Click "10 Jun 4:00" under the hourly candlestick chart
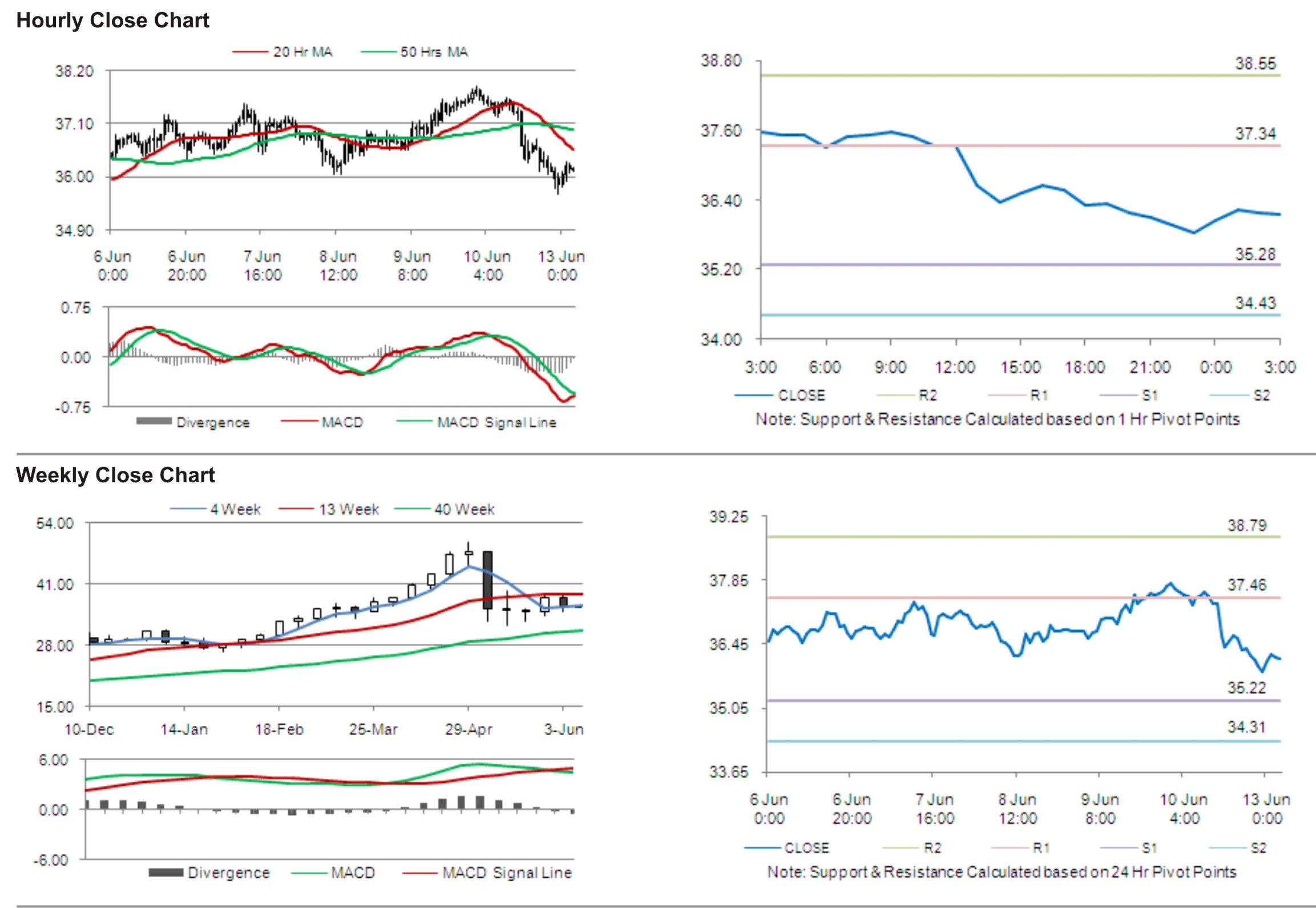The image size is (1316, 908). (487, 265)
